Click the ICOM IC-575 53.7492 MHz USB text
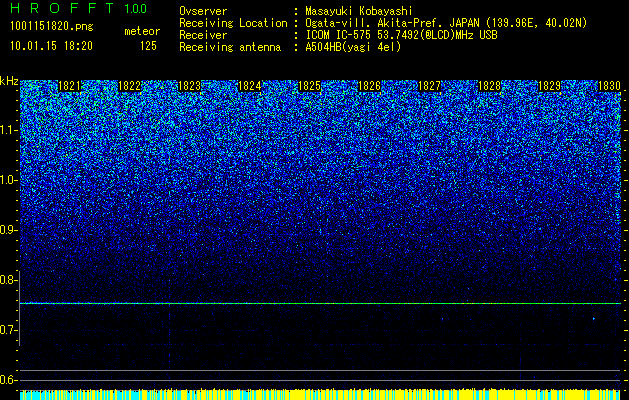 [x=401, y=35]
